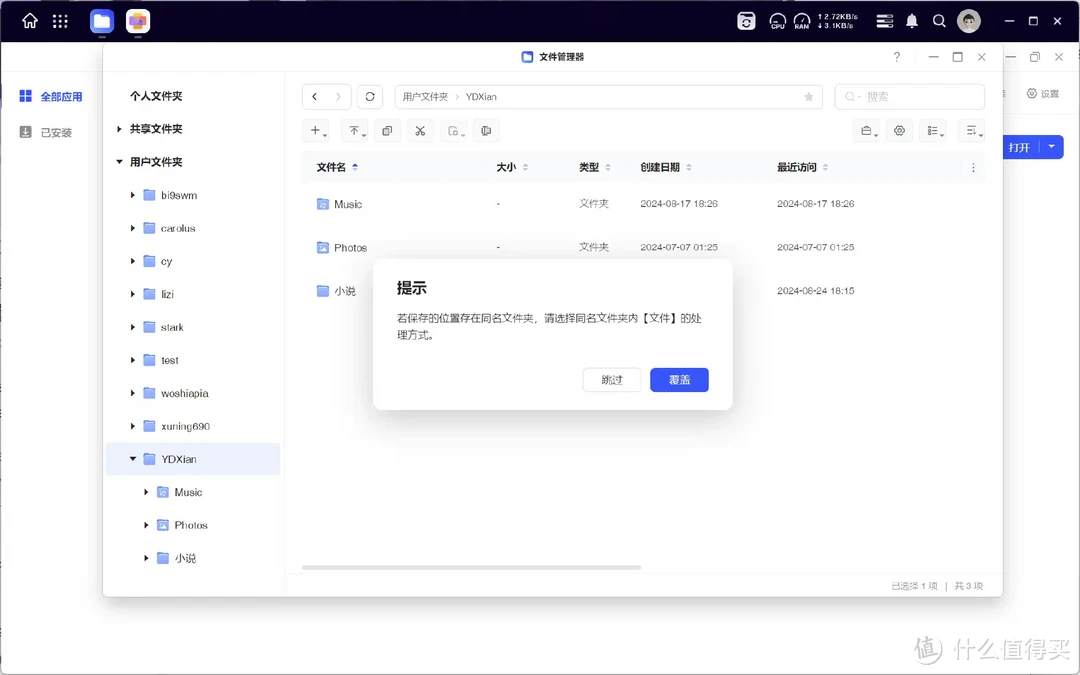Select 个人文件夹 in the sidebar

pyautogui.click(x=156, y=96)
